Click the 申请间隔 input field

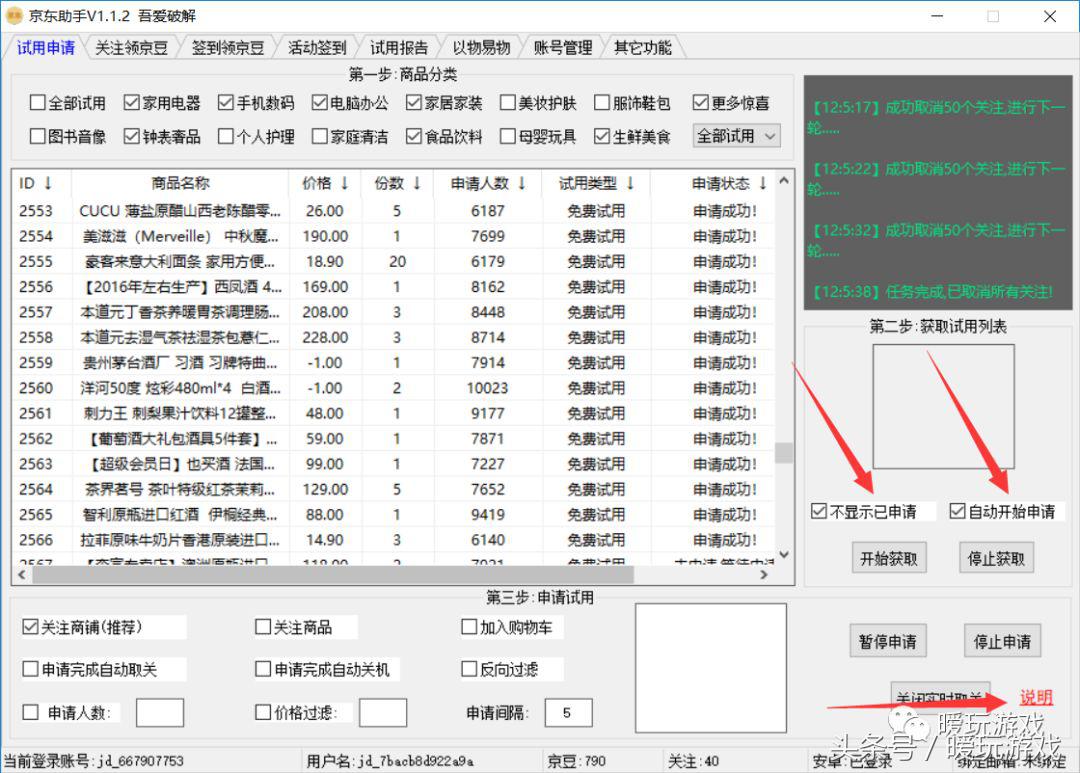coord(567,712)
